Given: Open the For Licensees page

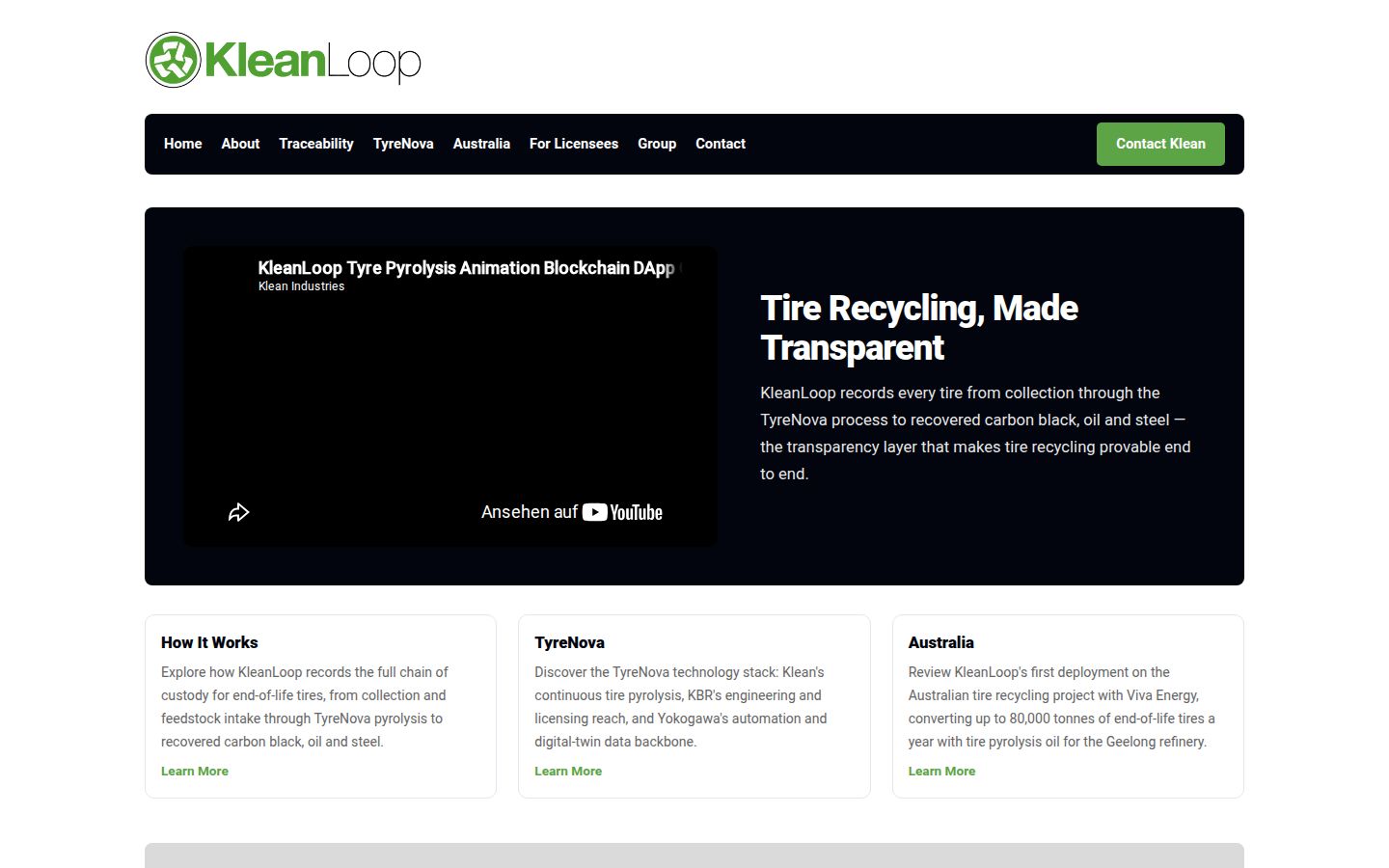Looking at the screenshot, I should tap(574, 144).
